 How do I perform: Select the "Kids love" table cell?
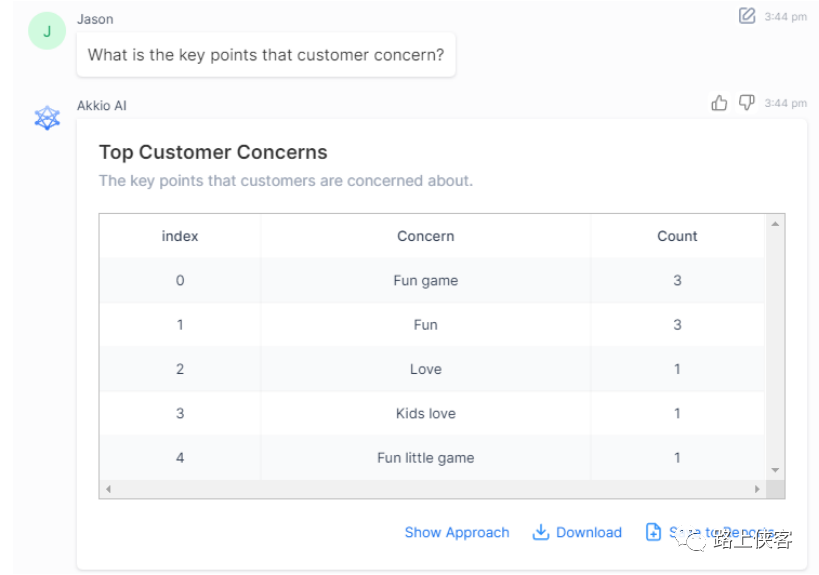point(425,413)
